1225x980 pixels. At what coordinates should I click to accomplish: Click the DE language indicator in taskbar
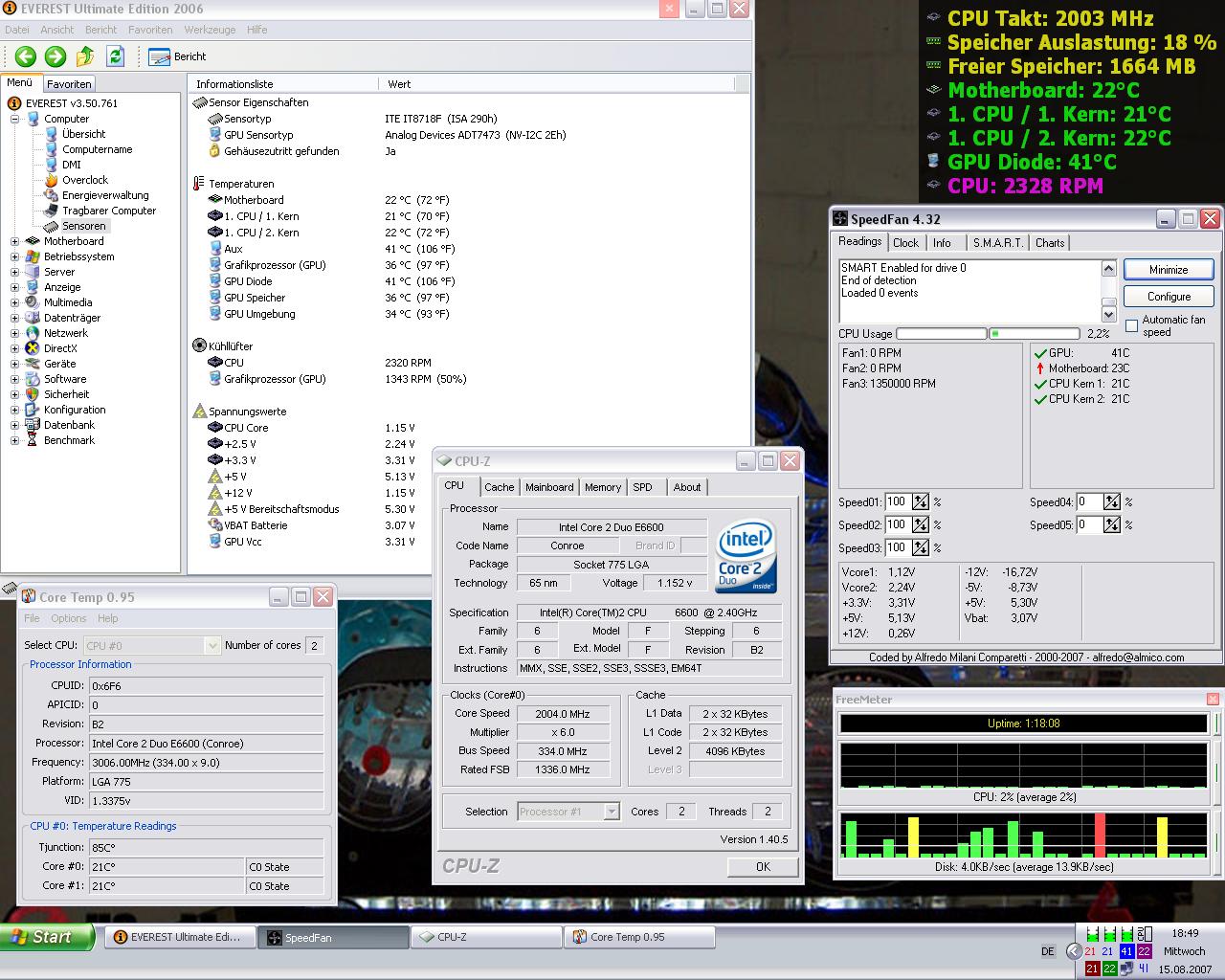[x=1047, y=951]
